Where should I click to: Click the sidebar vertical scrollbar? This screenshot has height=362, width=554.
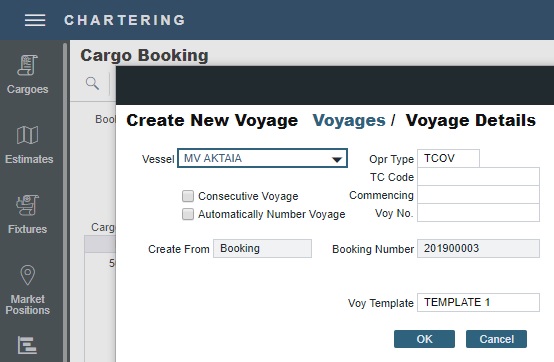pyautogui.click(x=65, y=201)
